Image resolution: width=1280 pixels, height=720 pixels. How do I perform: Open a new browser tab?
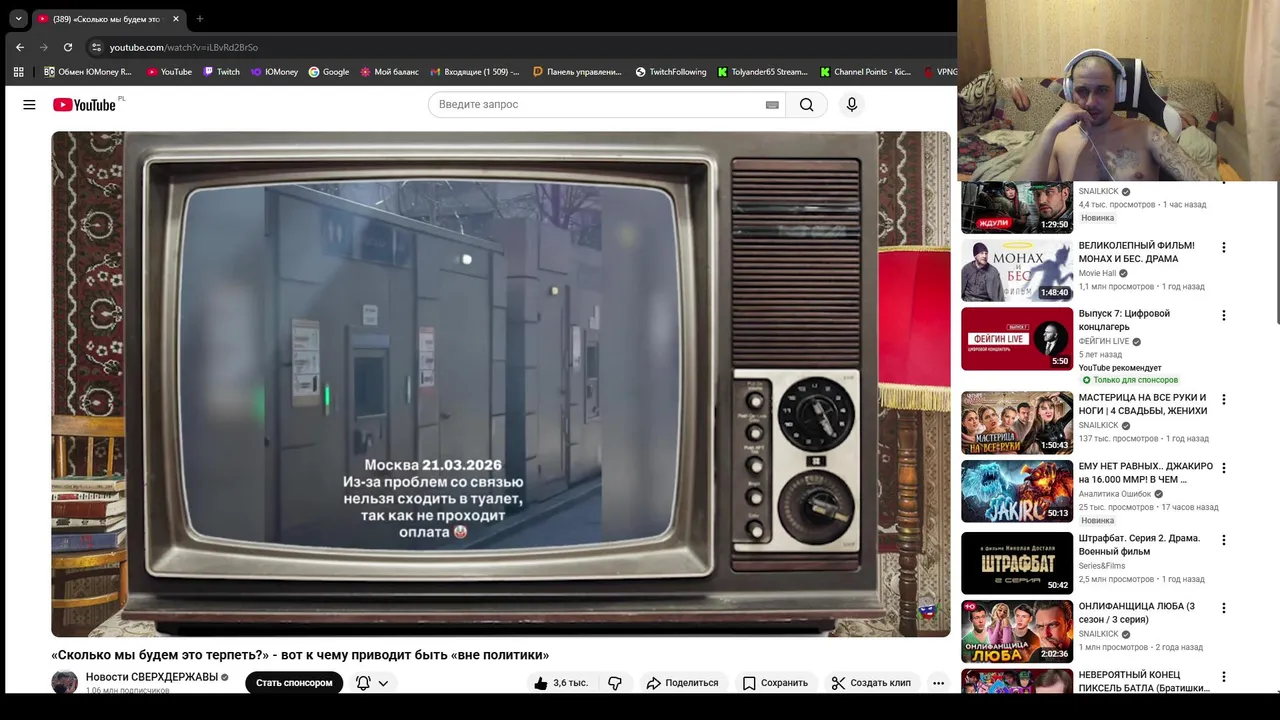pos(199,19)
